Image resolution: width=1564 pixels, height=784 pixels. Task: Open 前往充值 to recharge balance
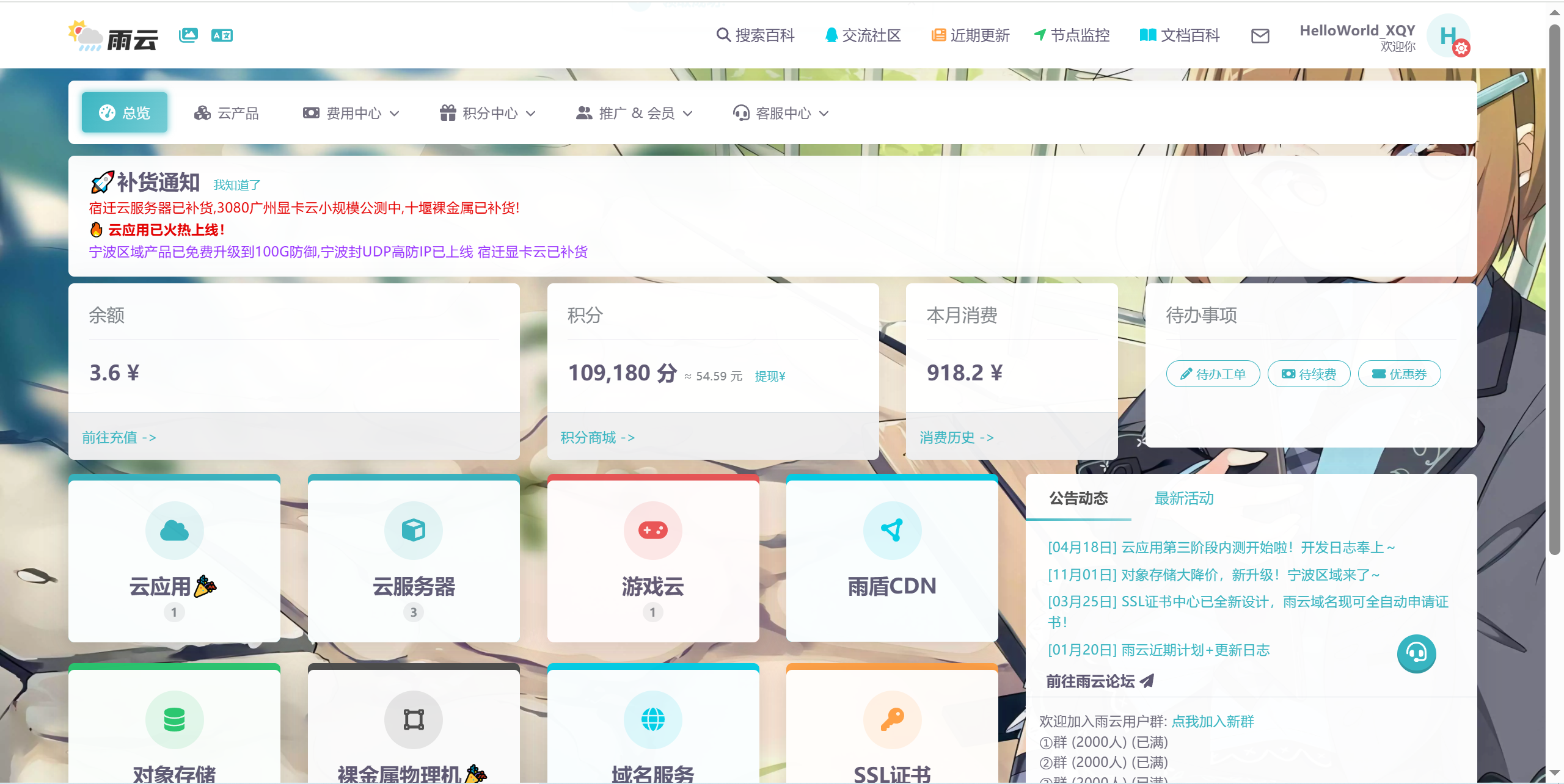[x=119, y=437]
